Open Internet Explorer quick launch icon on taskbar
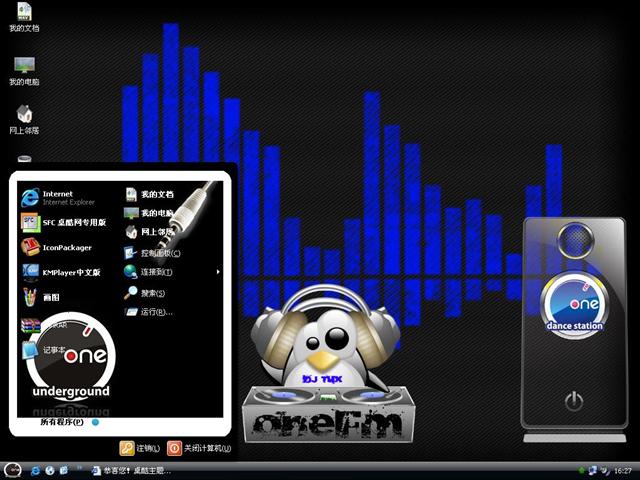The width and height of the screenshot is (640, 480). click(x=36, y=471)
